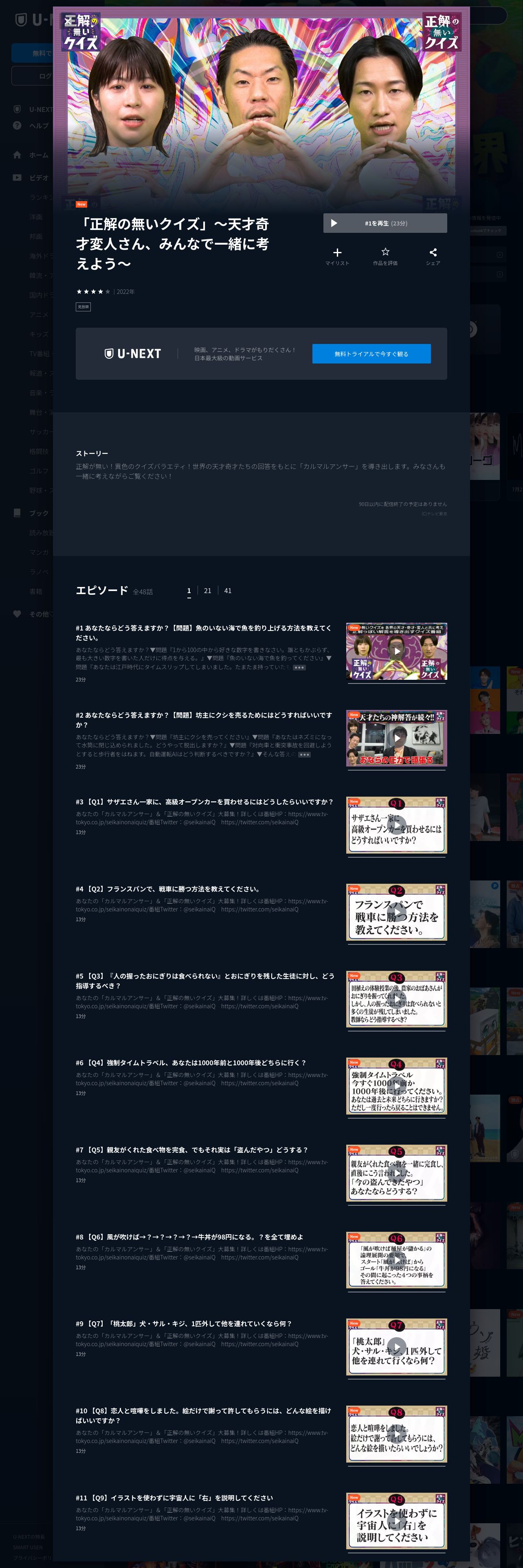Expand the full description of episode #2
Viewport: 523px width, 1568px height.
[304, 754]
